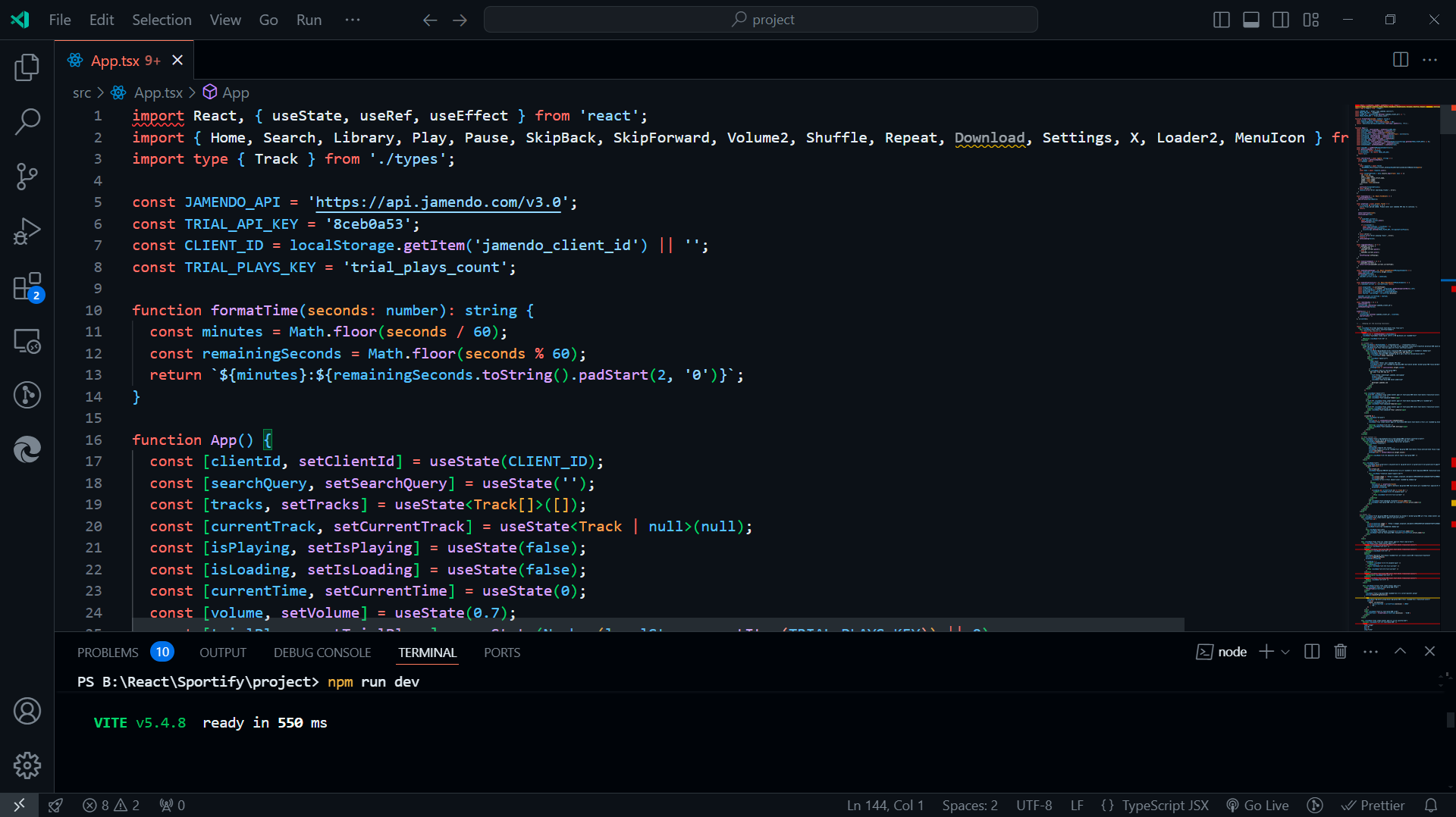Image resolution: width=1456 pixels, height=817 pixels.
Task: Open the Explorer view in activity bar
Action: (27, 67)
